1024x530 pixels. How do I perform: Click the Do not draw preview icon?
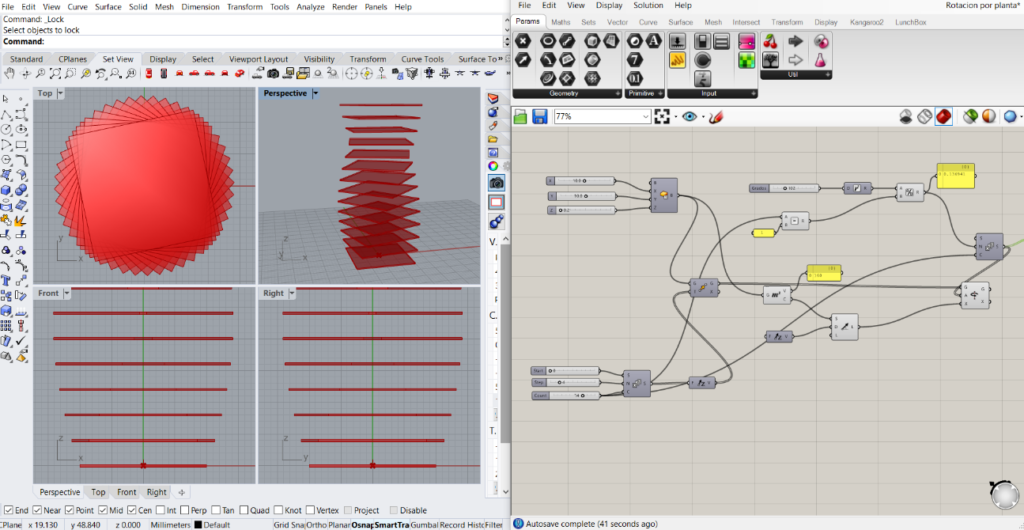click(906, 117)
